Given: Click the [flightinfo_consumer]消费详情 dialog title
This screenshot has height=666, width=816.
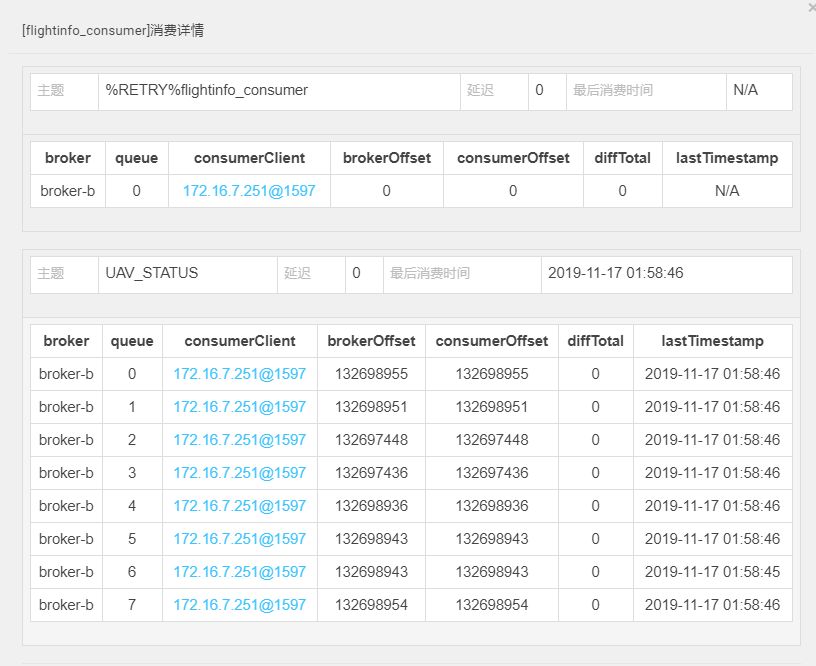Looking at the screenshot, I should coord(113,31).
